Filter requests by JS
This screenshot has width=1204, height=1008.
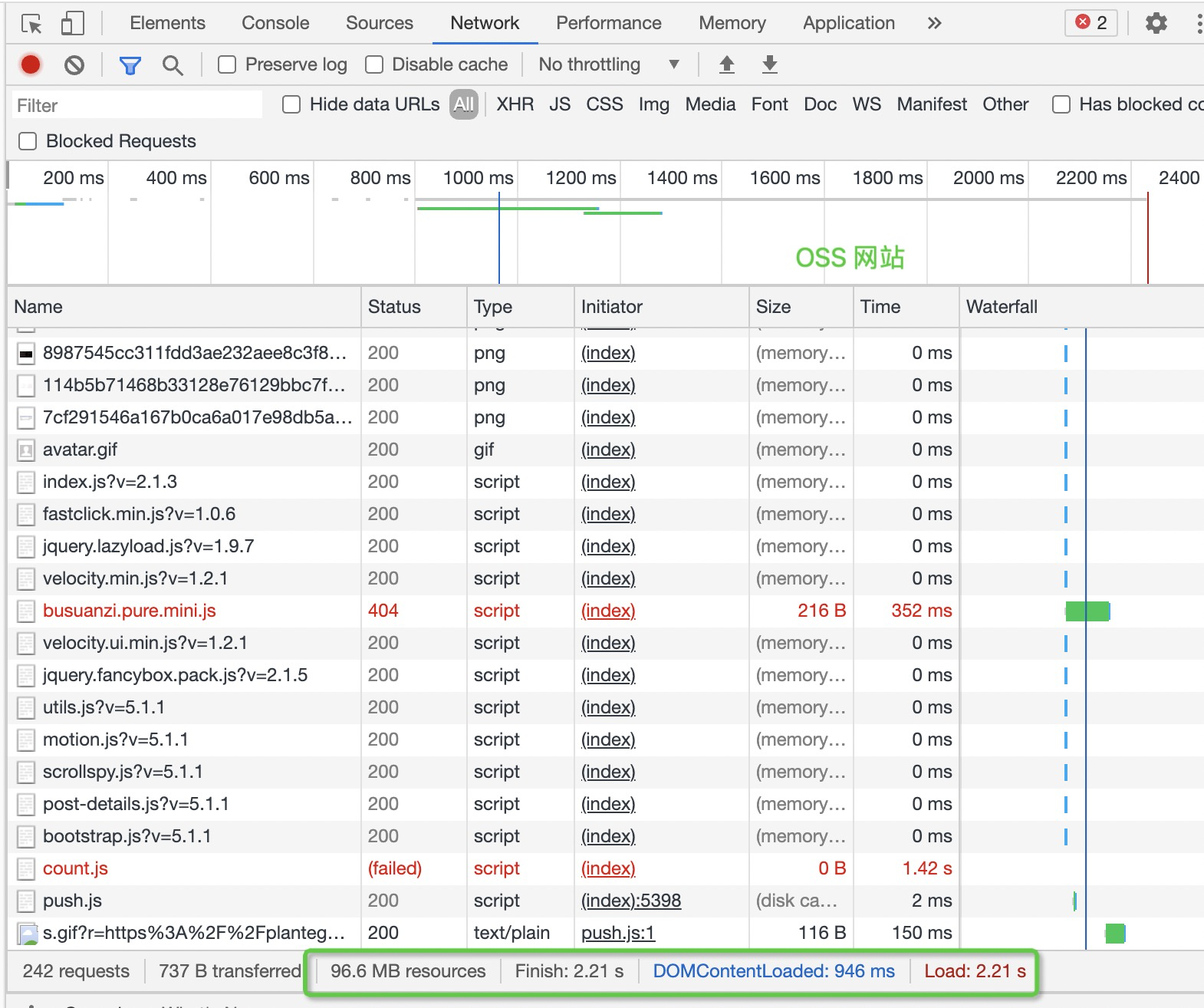pos(560,104)
